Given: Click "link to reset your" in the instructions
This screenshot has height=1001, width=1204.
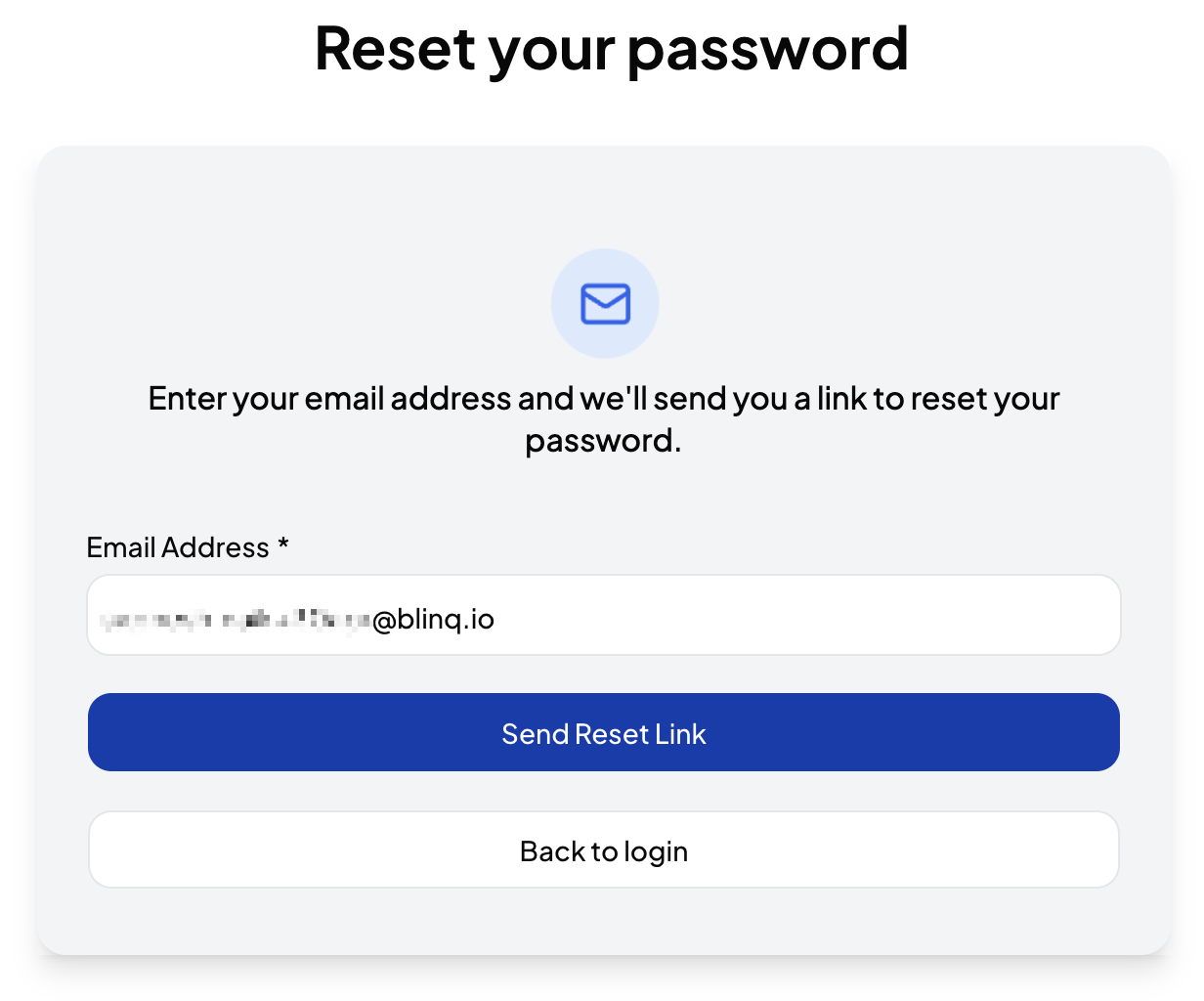Looking at the screenshot, I should 938,399.
